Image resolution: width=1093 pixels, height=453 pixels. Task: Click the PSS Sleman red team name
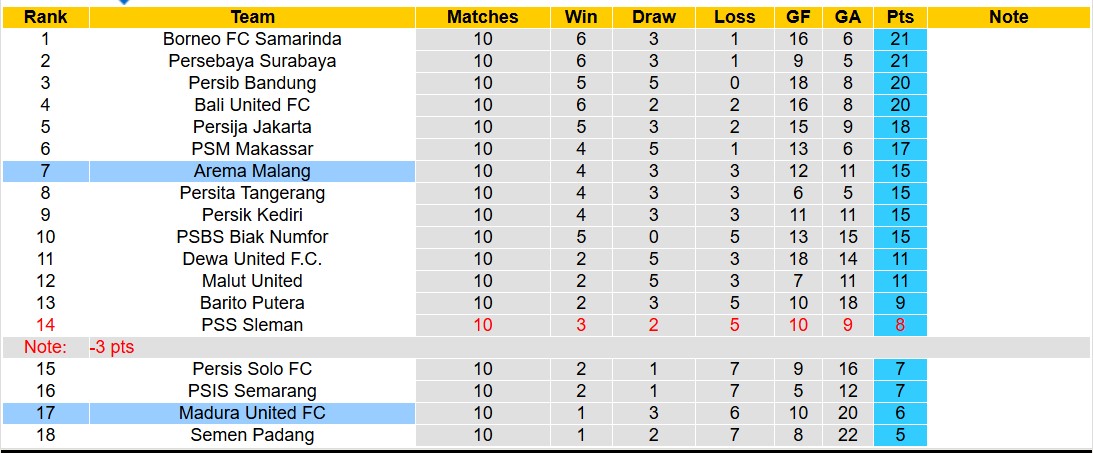coord(252,325)
